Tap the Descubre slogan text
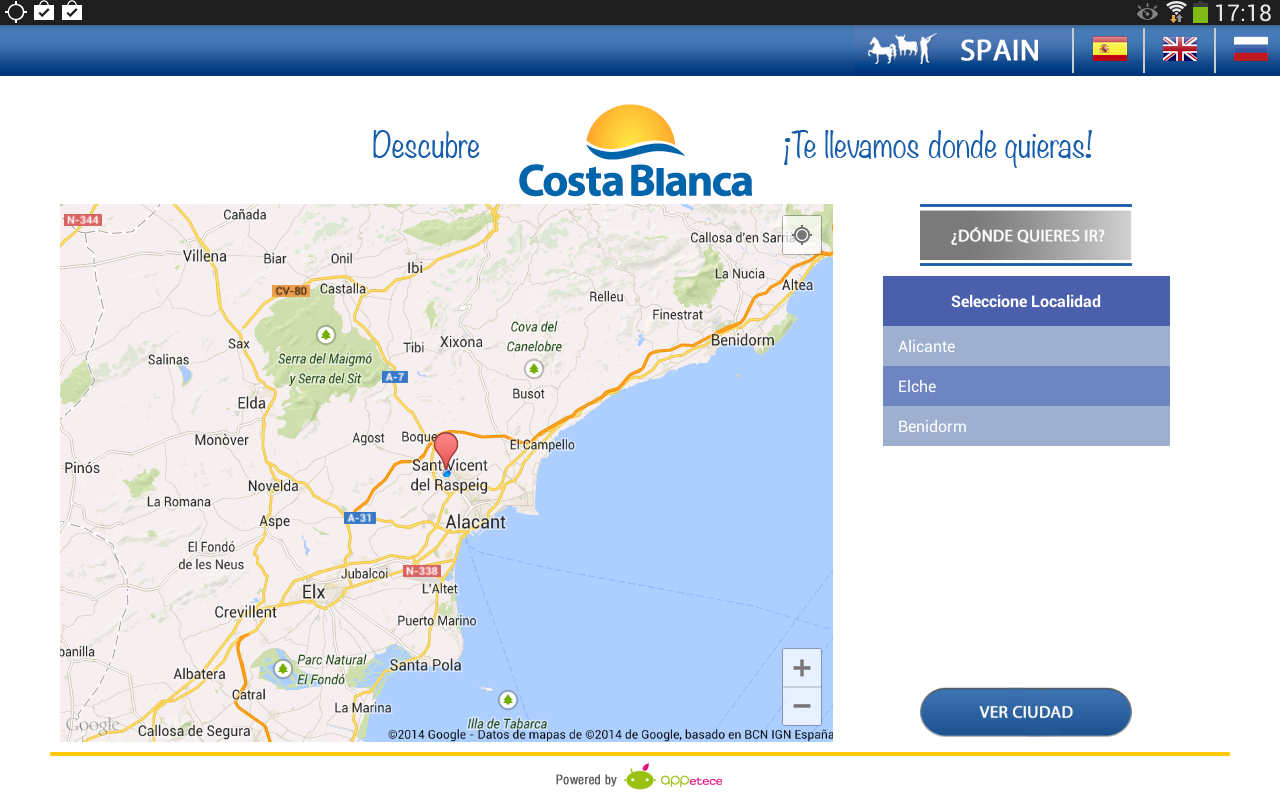This screenshot has width=1280, height=800. tap(426, 146)
